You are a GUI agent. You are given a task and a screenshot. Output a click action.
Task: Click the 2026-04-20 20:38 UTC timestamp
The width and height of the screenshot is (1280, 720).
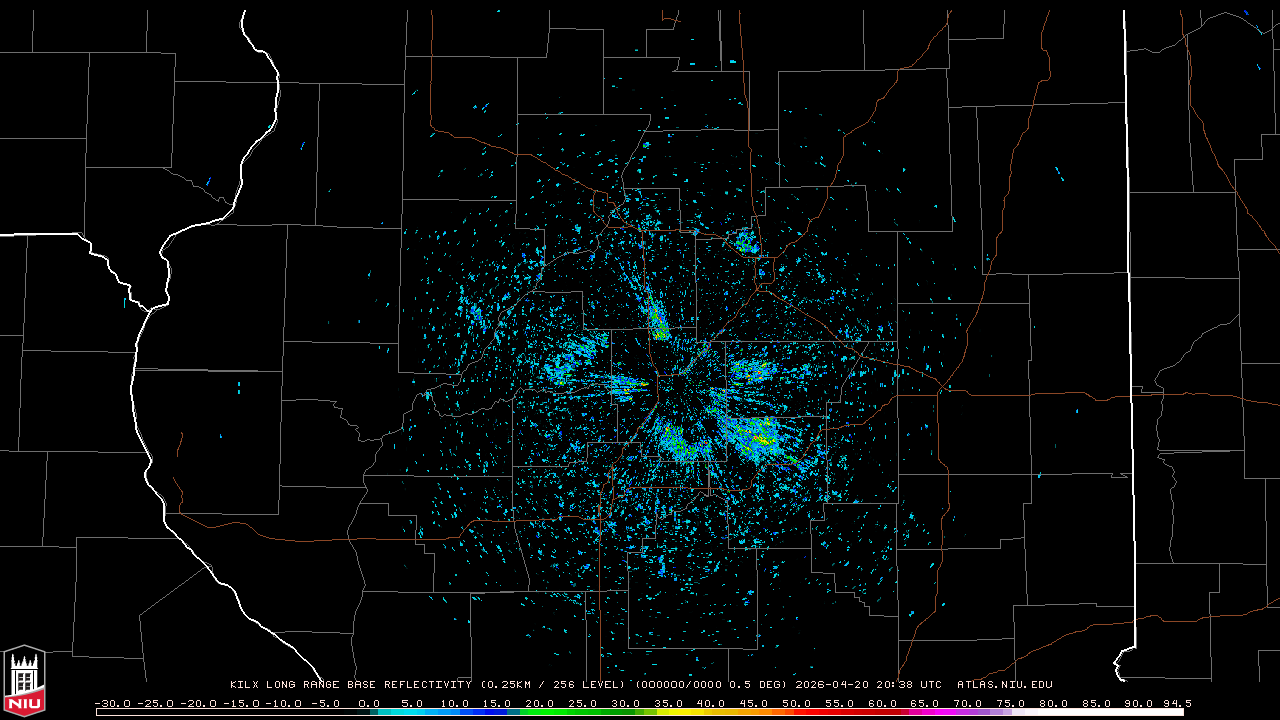pos(868,685)
